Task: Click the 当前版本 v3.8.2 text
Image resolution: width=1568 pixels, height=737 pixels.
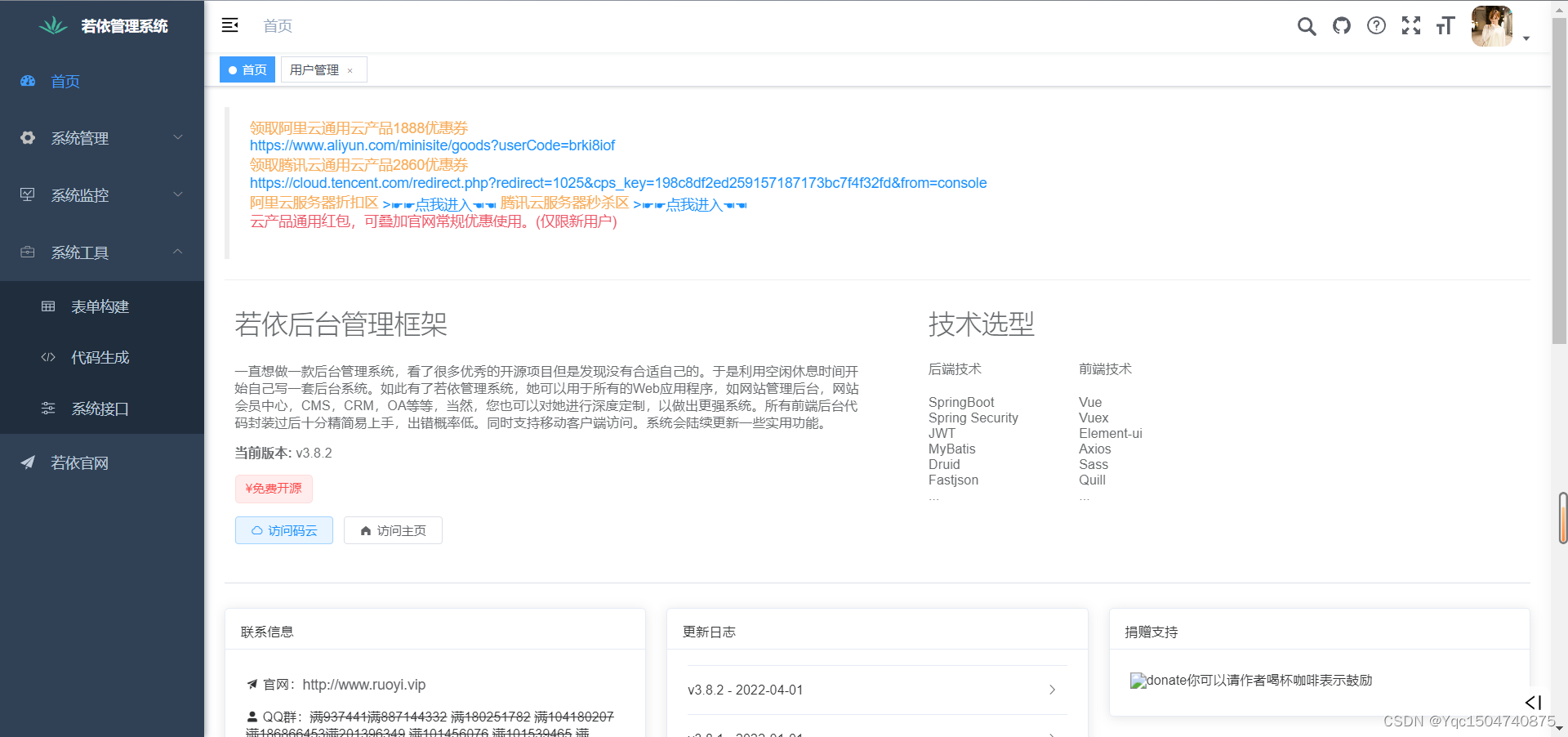Action: pyautogui.click(x=283, y=453)
